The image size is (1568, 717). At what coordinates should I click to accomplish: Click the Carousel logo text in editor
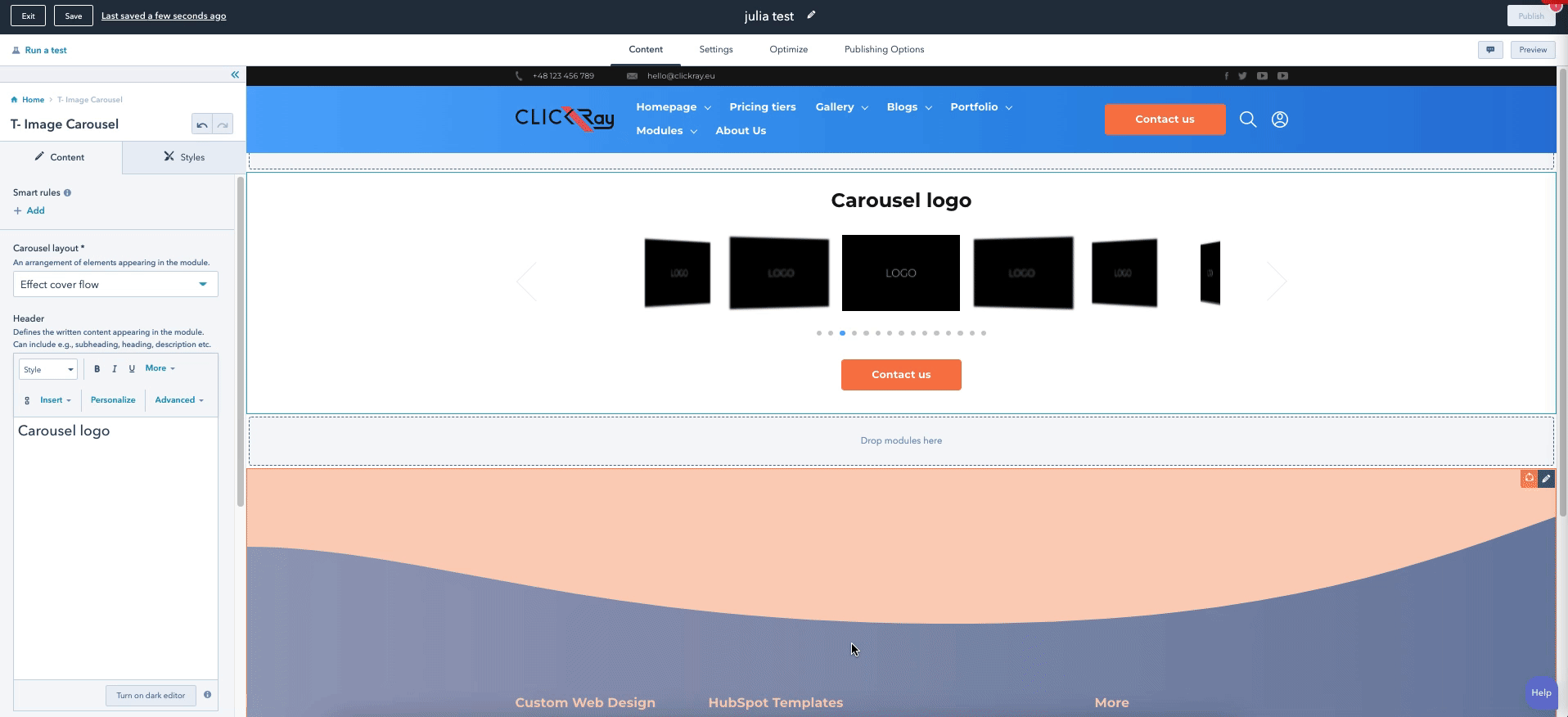tap(64, 431)
